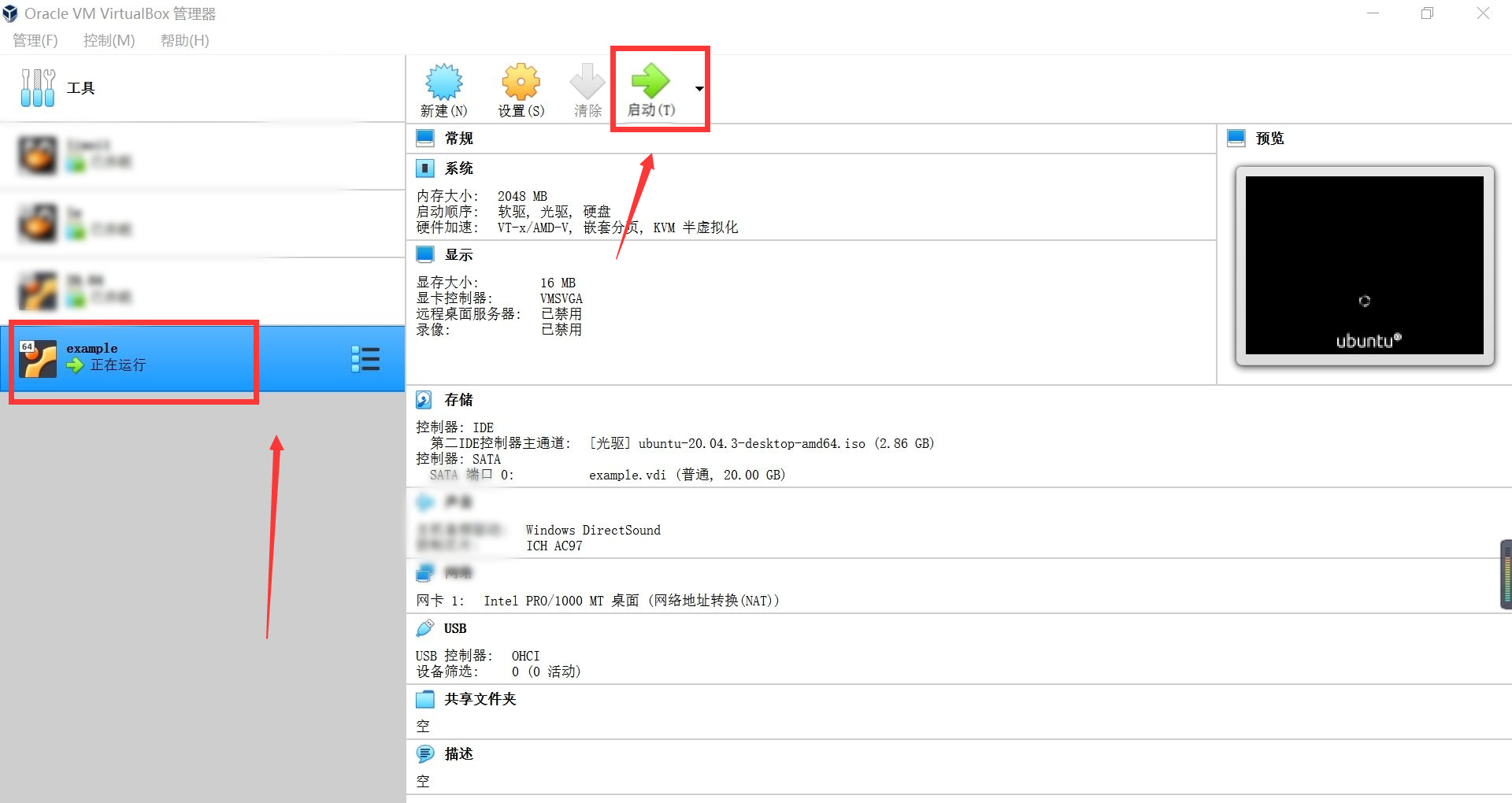Click the System (系统) chip icon
Viewport: 1512px width, 803px height.
[x=425, y=168]
